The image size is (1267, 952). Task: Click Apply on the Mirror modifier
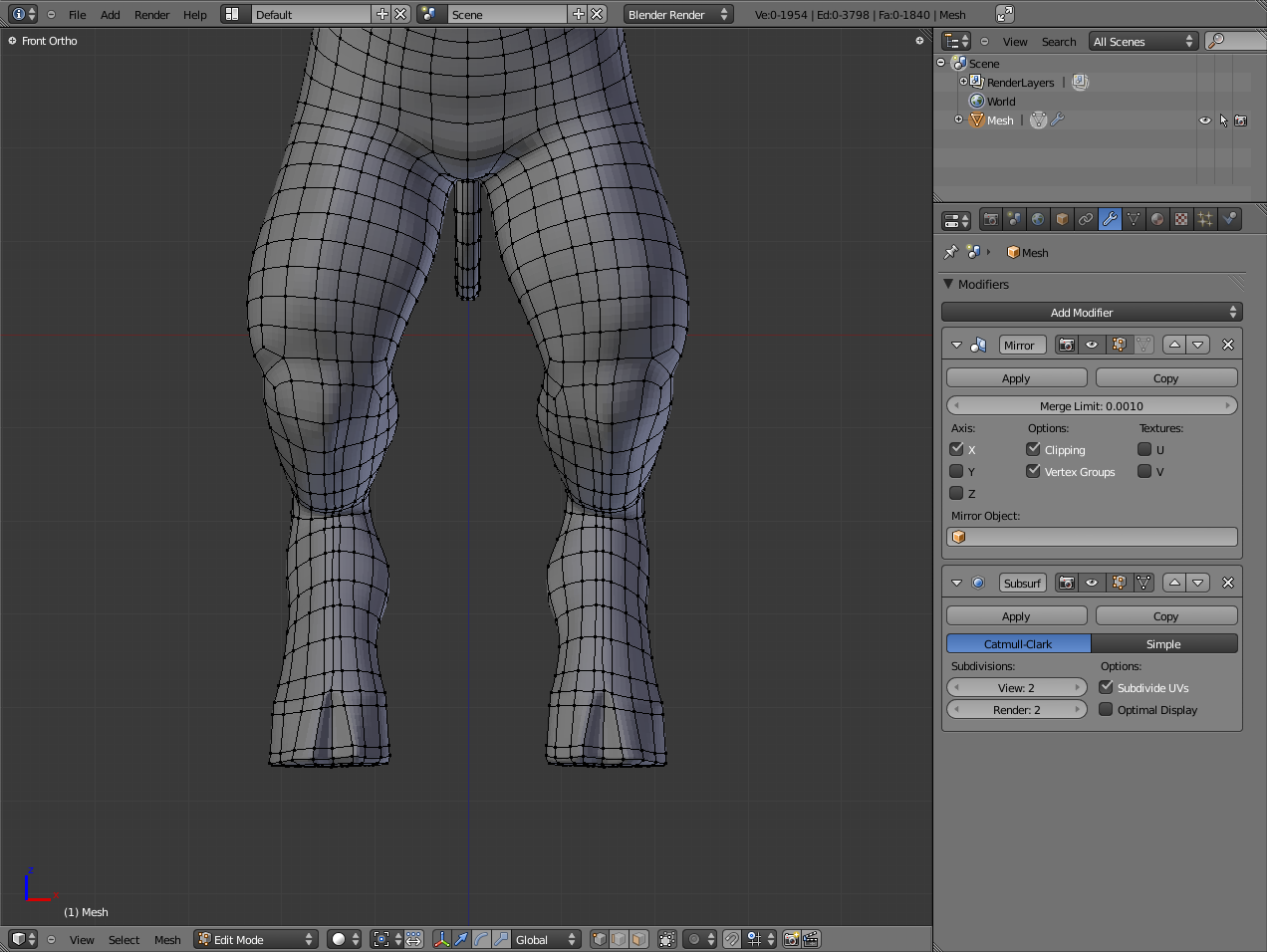coord(1016,378)
